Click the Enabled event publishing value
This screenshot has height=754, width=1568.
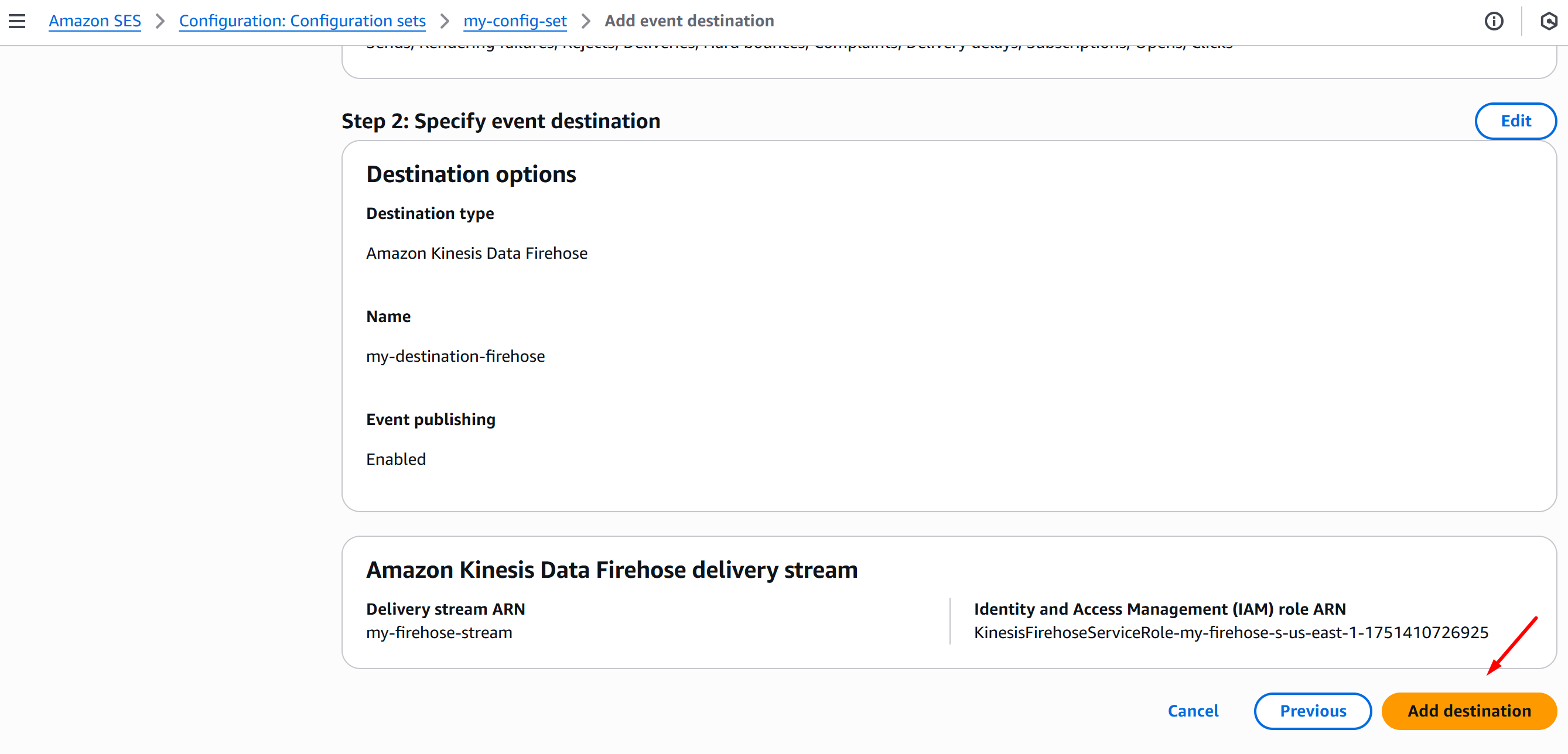[x=395, y=459]
